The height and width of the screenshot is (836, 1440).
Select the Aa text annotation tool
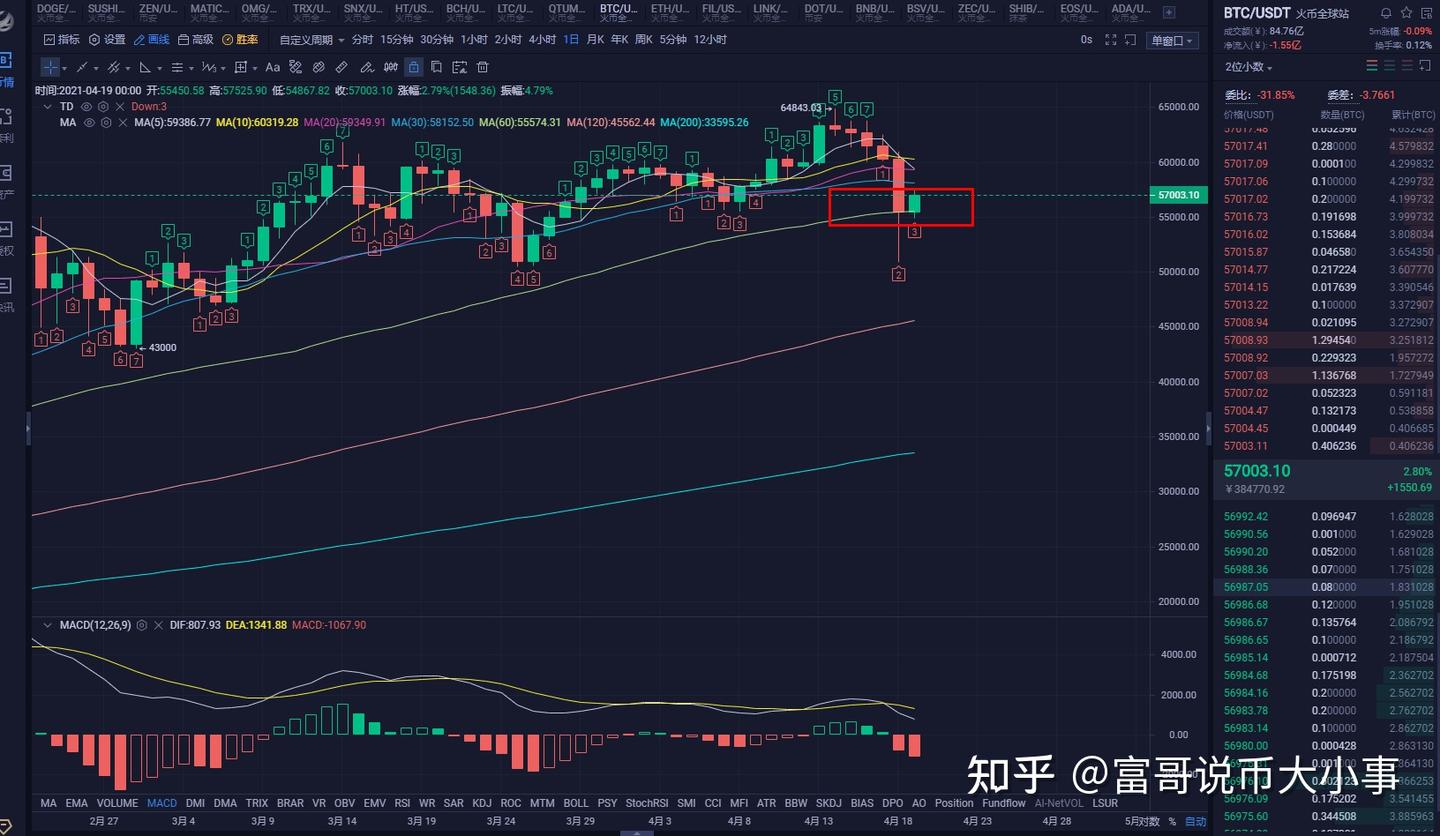pos(272,67)
